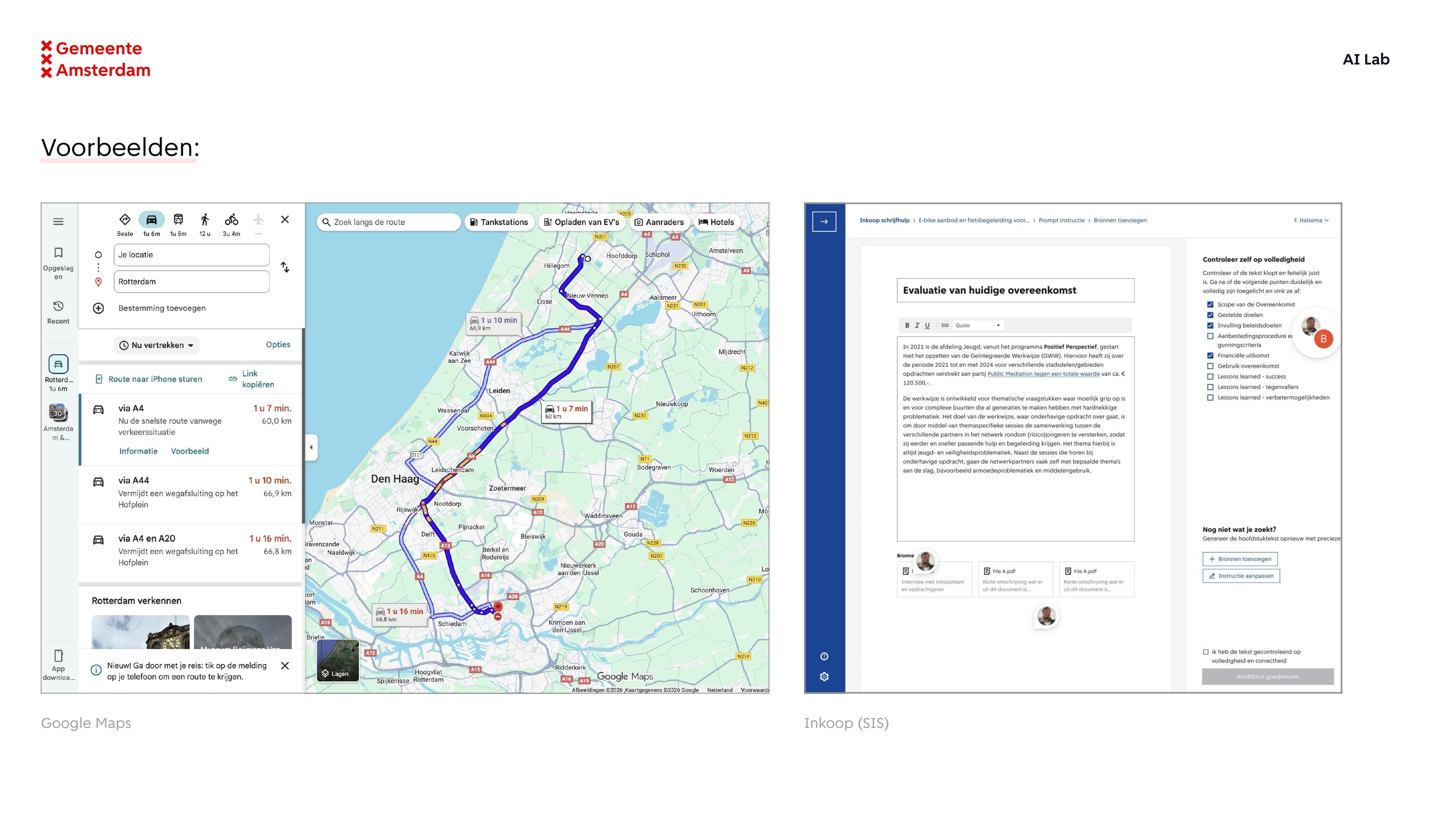This screenshot has width=1456, height=819.
Task: Click the info icon in Nieuw! banner
Action: click(96, 670)
